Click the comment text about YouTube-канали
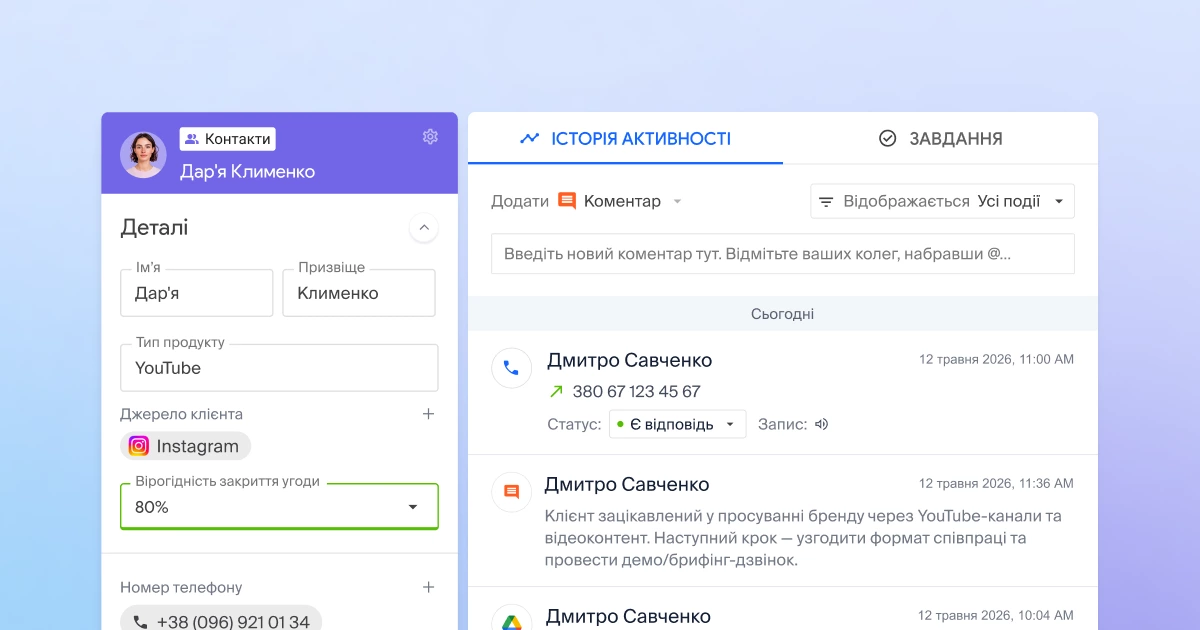 click(803, 538)
